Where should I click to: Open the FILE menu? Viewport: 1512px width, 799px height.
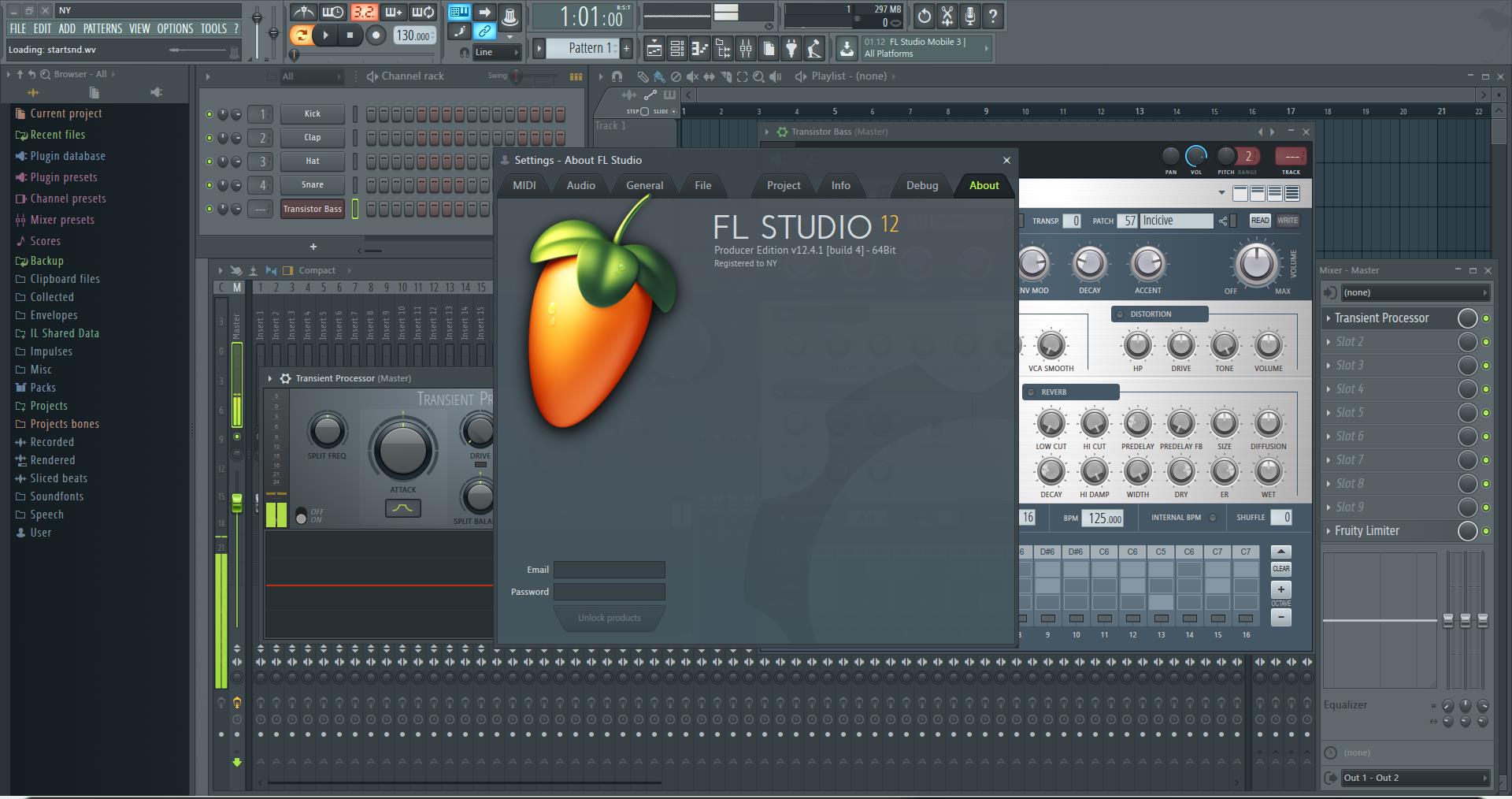point(18,28)
